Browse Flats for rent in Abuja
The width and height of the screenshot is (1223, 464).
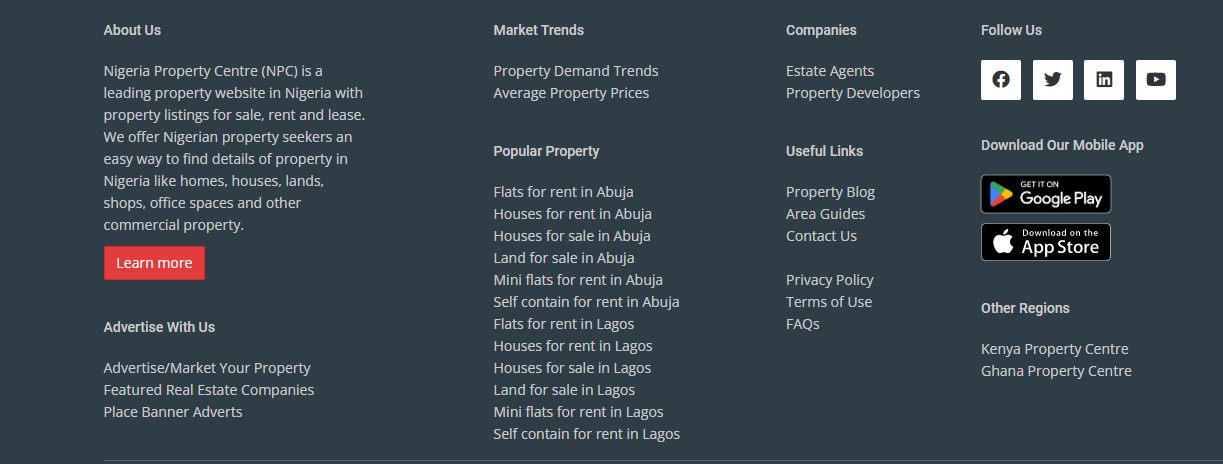point(563,192)
